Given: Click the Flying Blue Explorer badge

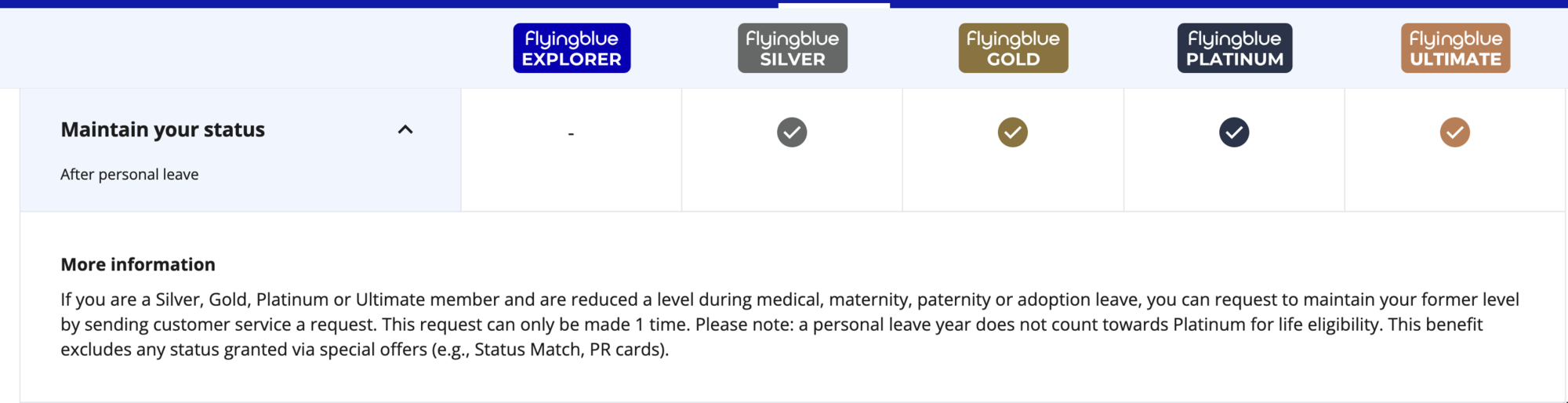Looking at the screenshot, I should (x=572, y=48).
